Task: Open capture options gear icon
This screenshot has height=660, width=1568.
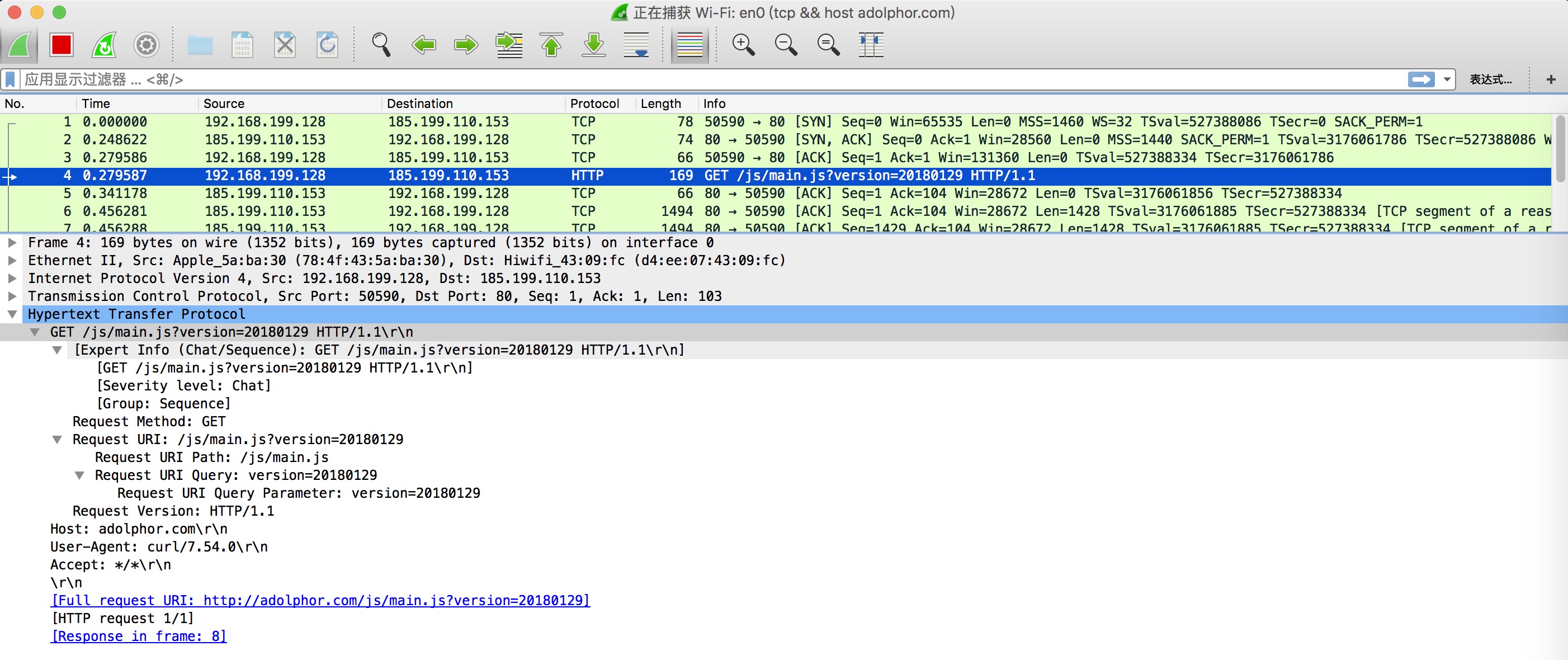Action: (x=146, y=45)
